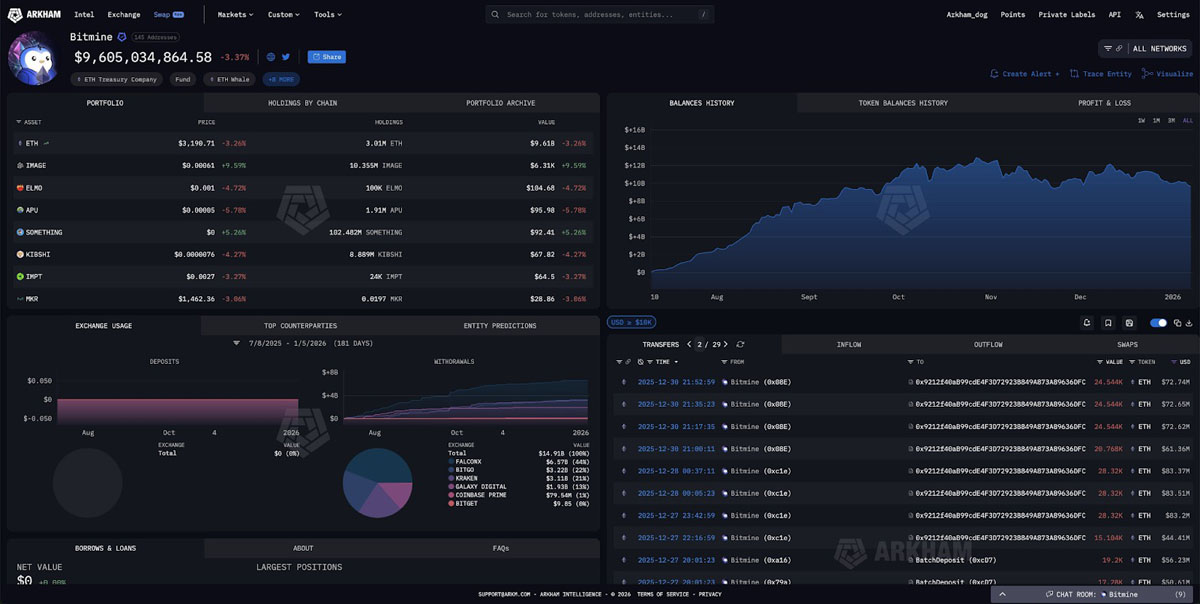The height and width of the screenshot is (604, 1200).
Task: Open network filter funnel next to ALL NETWORKS
Action: click(1109, 48)
